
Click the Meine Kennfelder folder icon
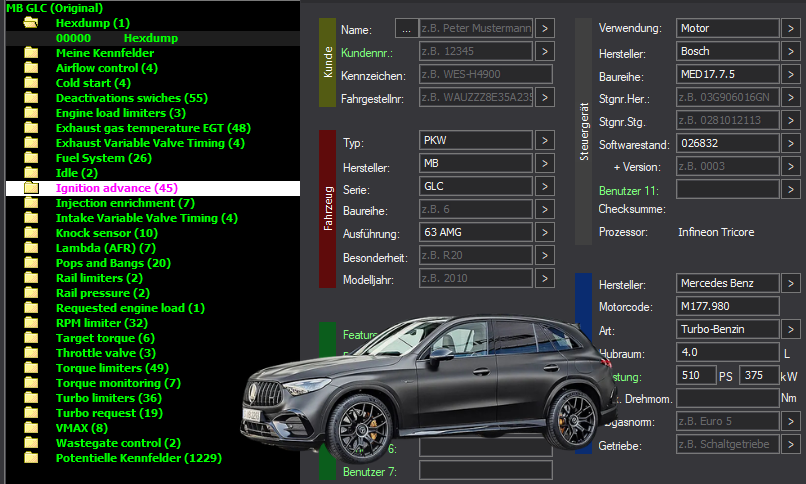(x=31, y=53)
